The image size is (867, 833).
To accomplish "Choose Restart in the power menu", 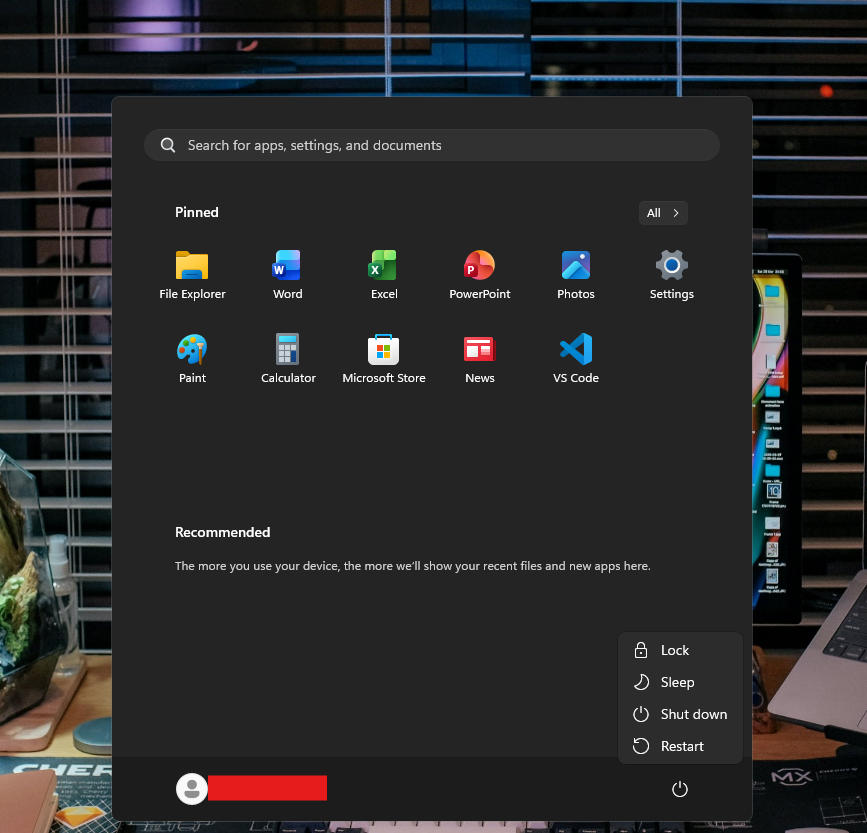I will (680, 746).
